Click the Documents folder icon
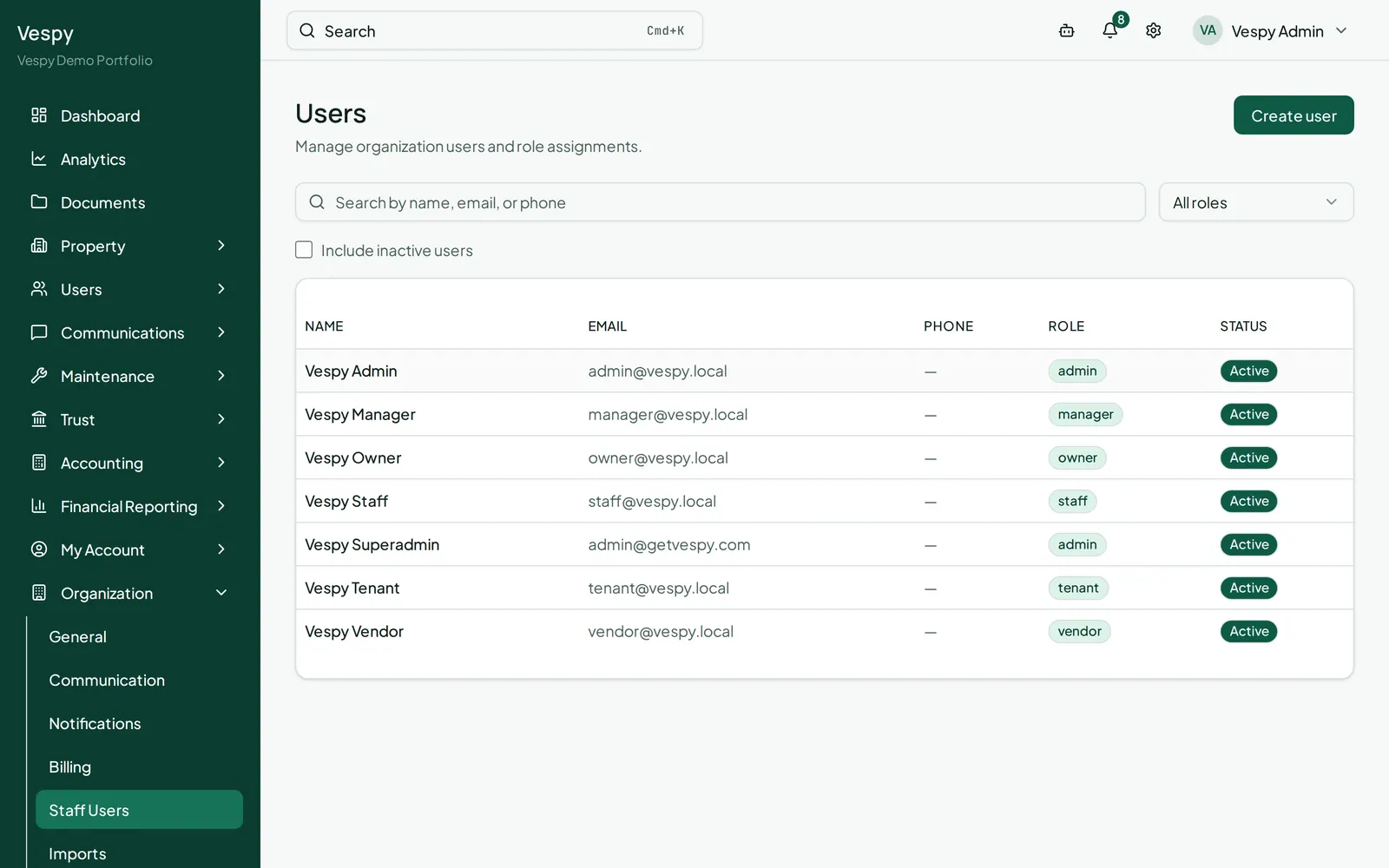Viewport: 1389px width, 868px height. pos(39,202)
